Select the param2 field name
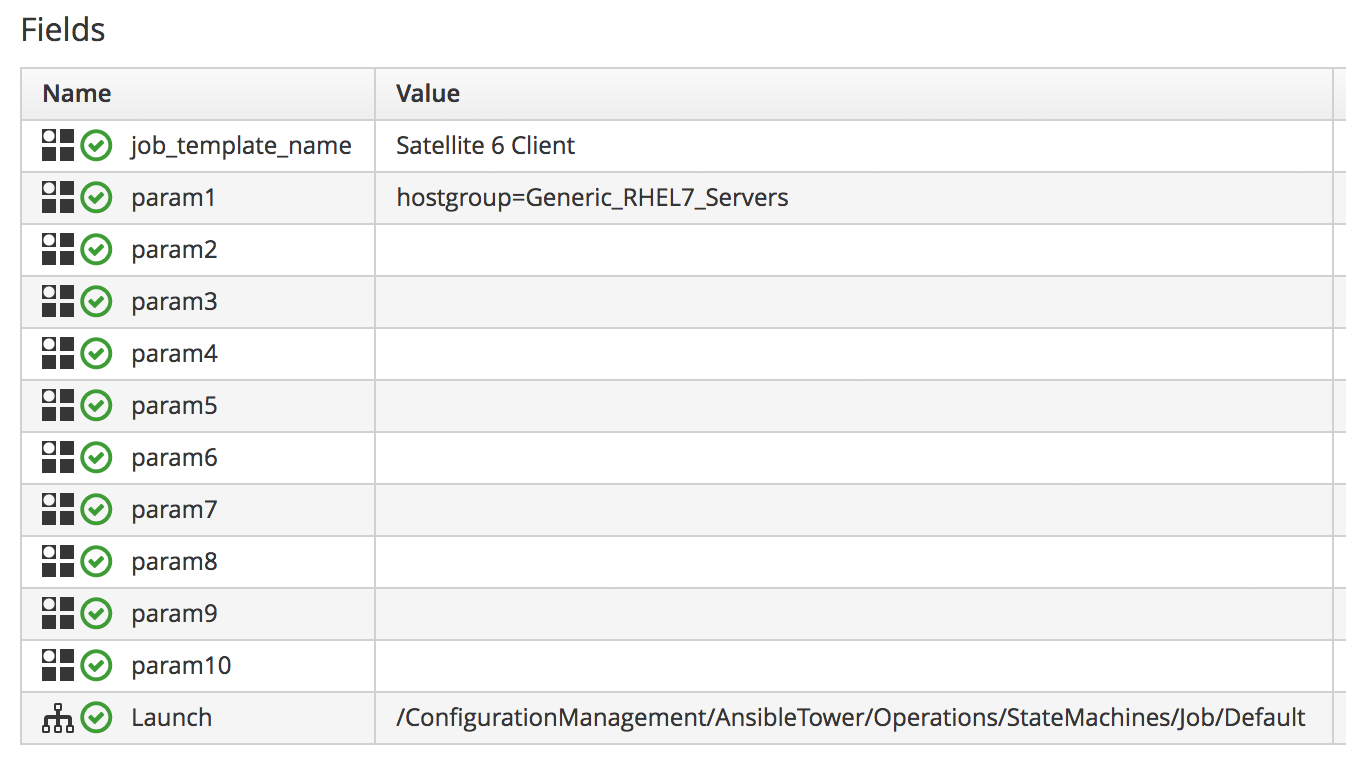The image size is (1346, 758). pos(174,250)
